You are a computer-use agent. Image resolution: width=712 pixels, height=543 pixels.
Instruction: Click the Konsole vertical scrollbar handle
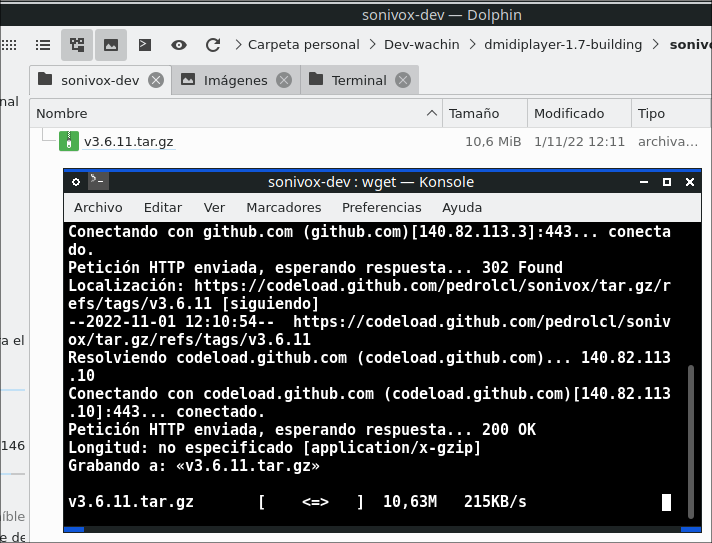click(x=691, y=441)
